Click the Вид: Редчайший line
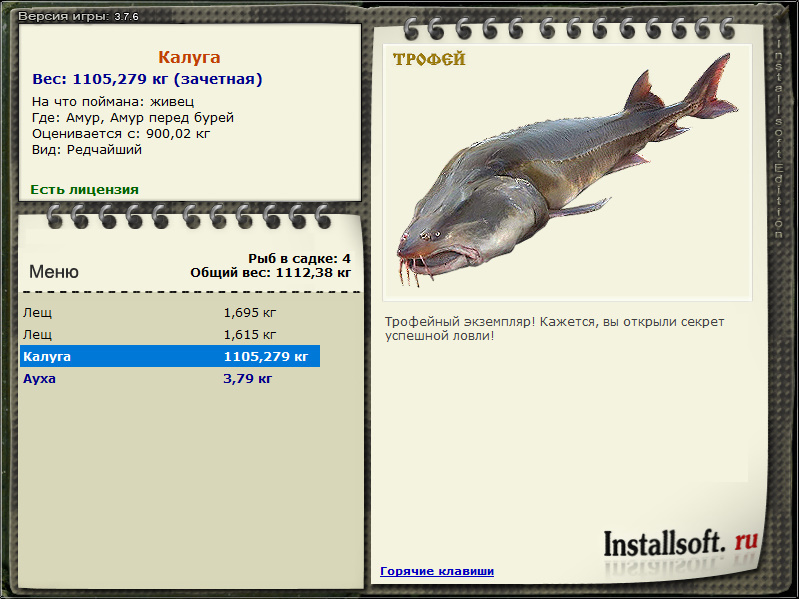 pyautogui.click(x=87, y=150)
